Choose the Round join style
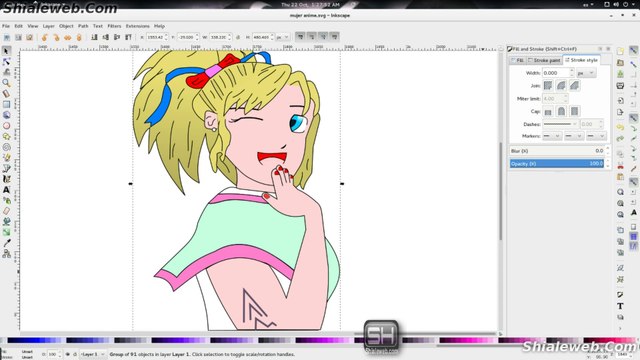The image size is (640, 360). click(x=561, y=85)
